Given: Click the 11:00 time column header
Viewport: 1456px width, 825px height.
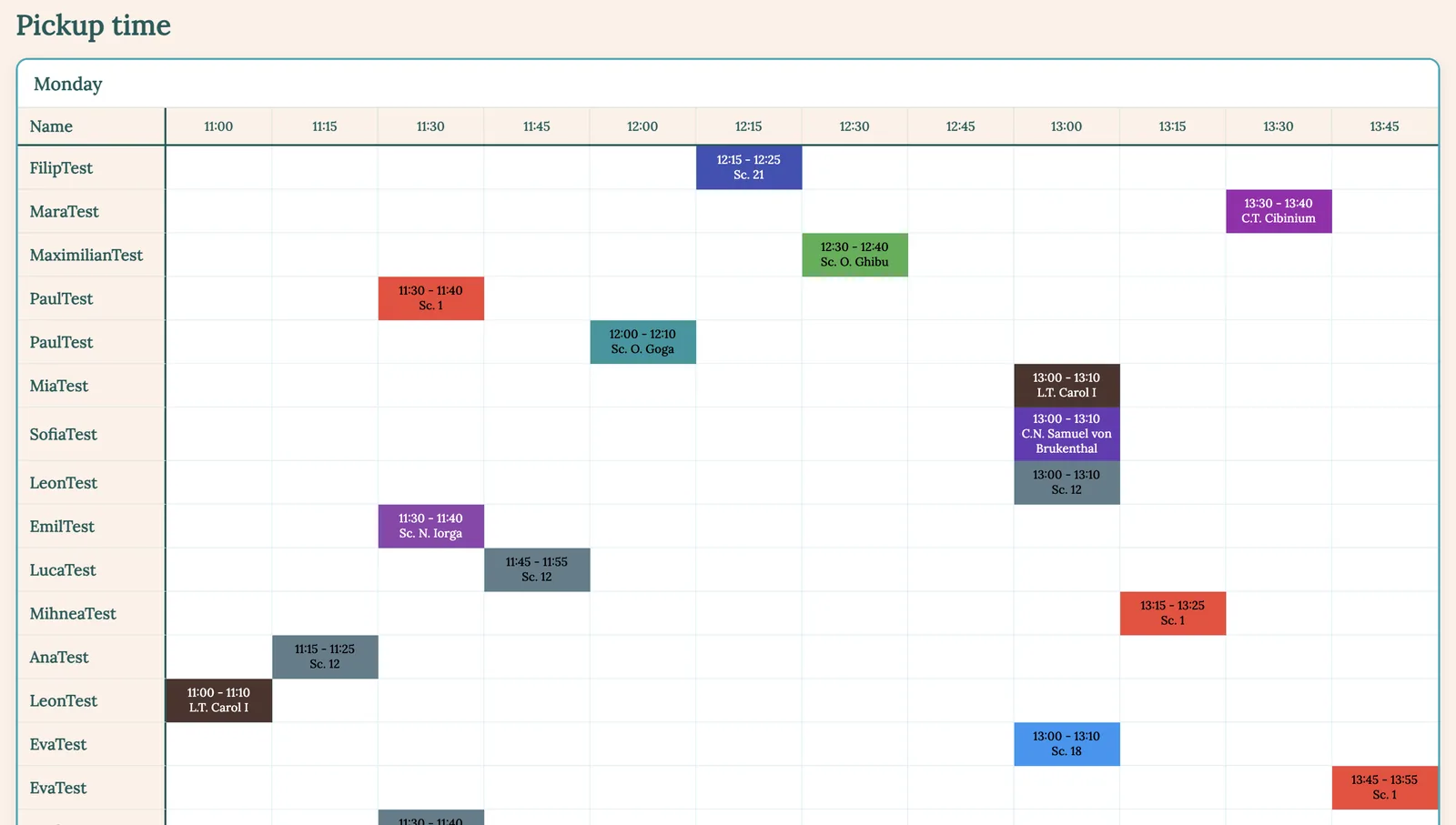Looking at the screenshot, I should point(218,126).
